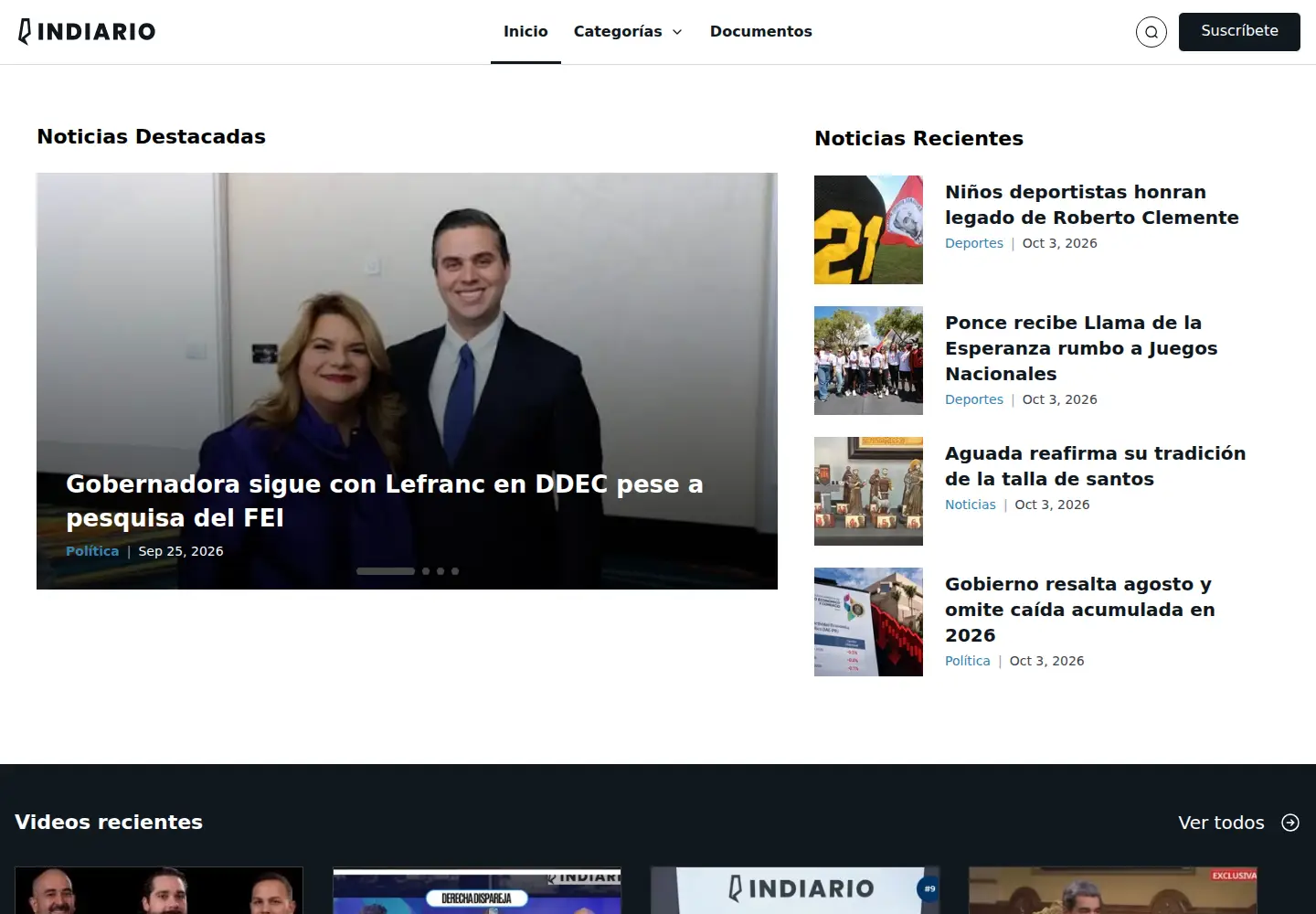Viewport: 1316px width, 914px height.
Task: Play the Derecha Dispareja video thumbnail
Action: pyautogui.click(x=477, y=890)
